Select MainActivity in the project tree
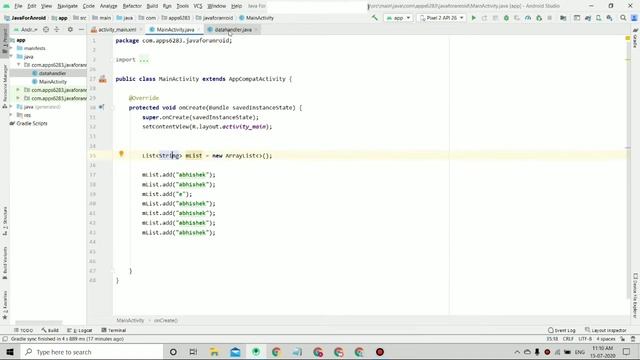Screen dimensions: 640x360 point(53,82)
